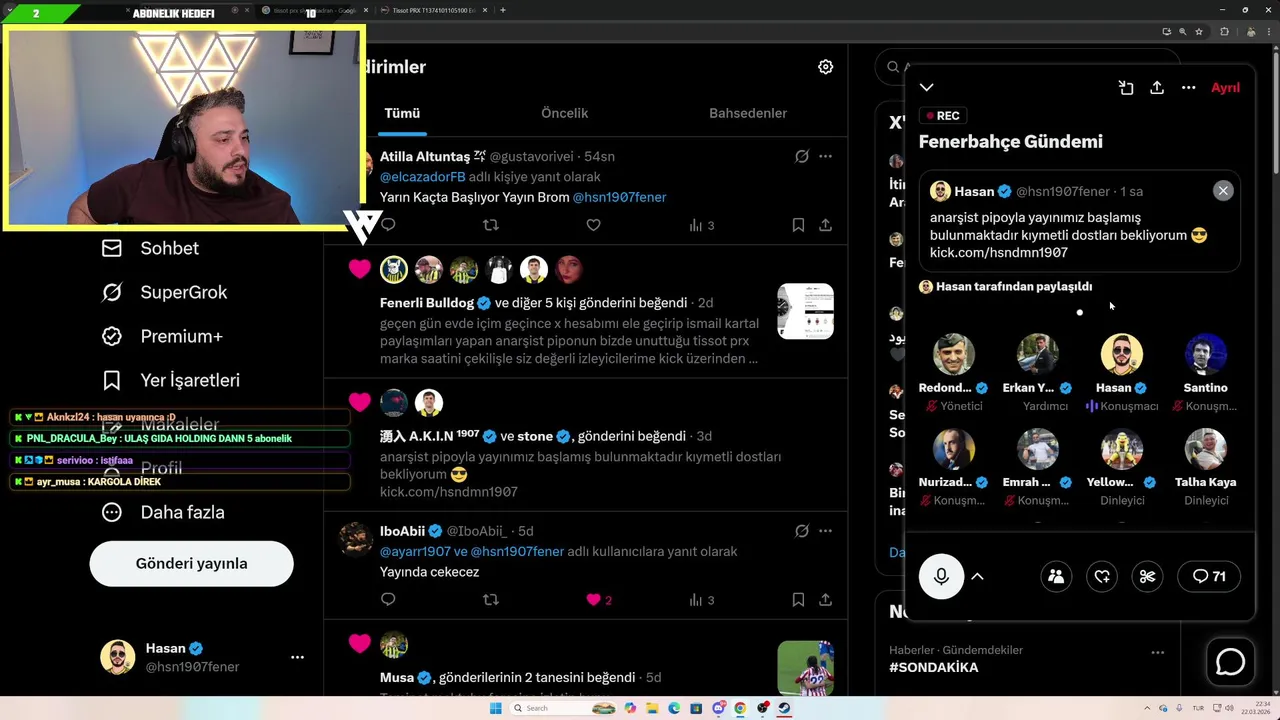Viewport: 1280px width, 720px height.
Task: View analytics of Atilla Altuntaş post
Action: pos(701,225)
